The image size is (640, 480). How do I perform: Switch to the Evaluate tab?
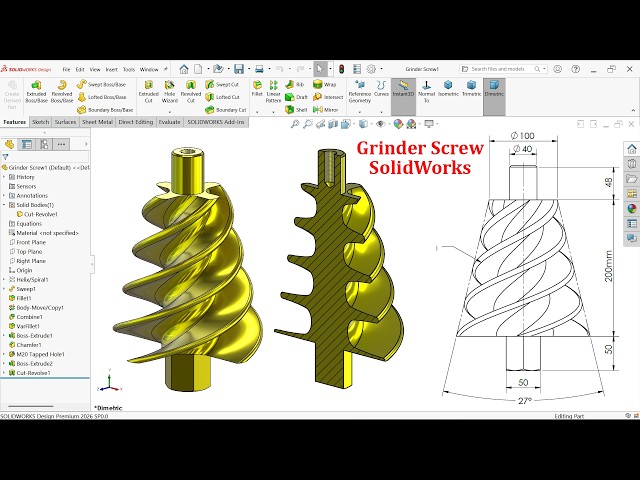(x=169, y=122)
